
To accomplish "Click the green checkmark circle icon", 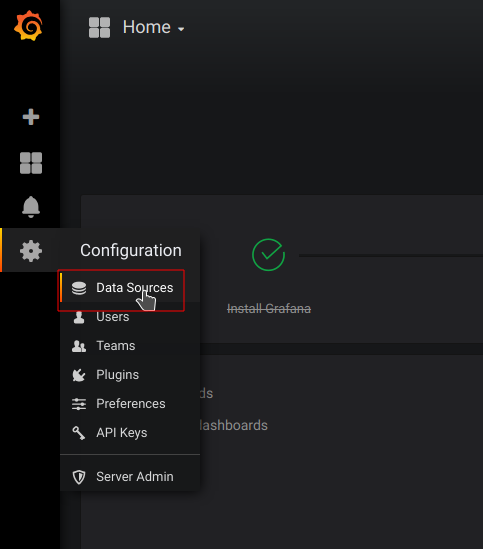I will pos(268,255).
